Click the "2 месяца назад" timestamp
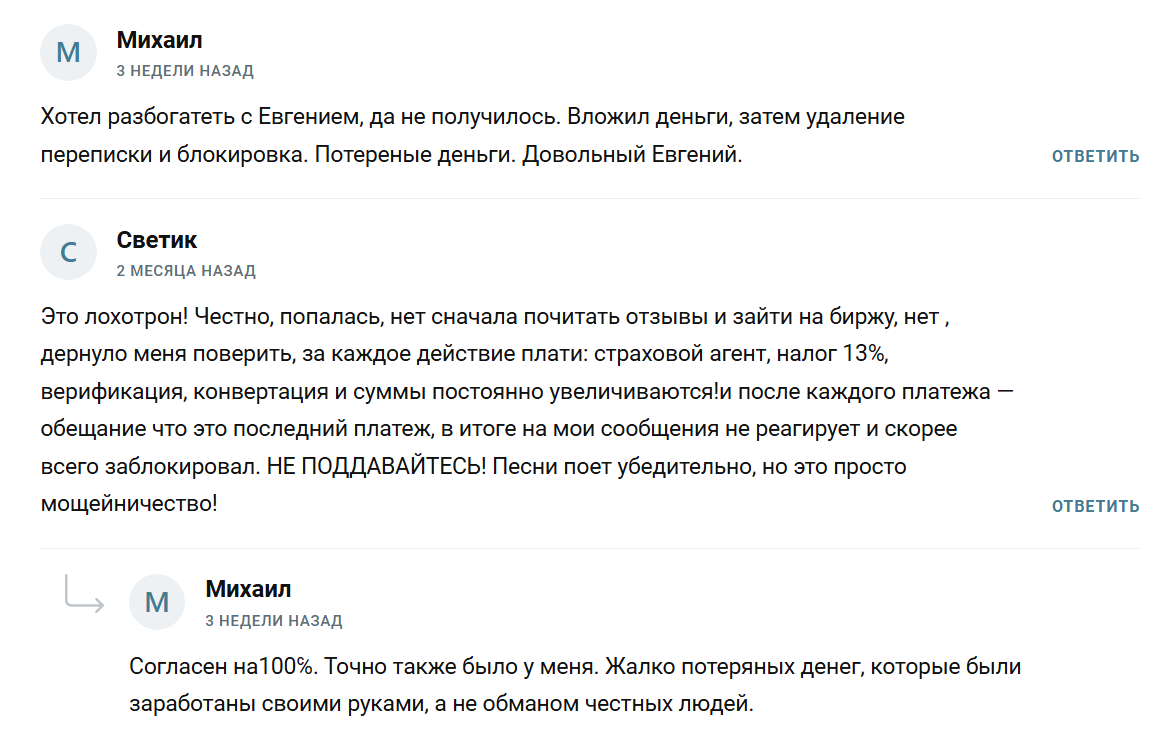The height and width of the screenshot is (736, 1172). tap(186, 271)
